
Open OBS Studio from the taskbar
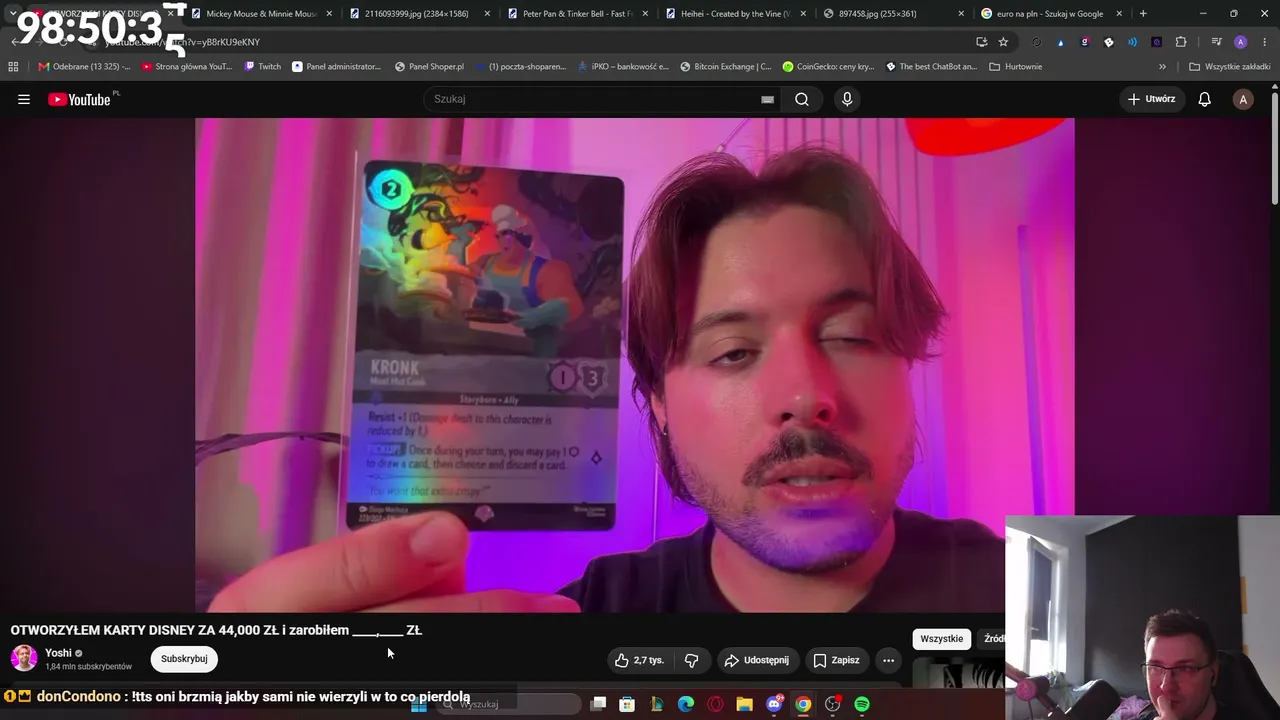coord(832,704)
